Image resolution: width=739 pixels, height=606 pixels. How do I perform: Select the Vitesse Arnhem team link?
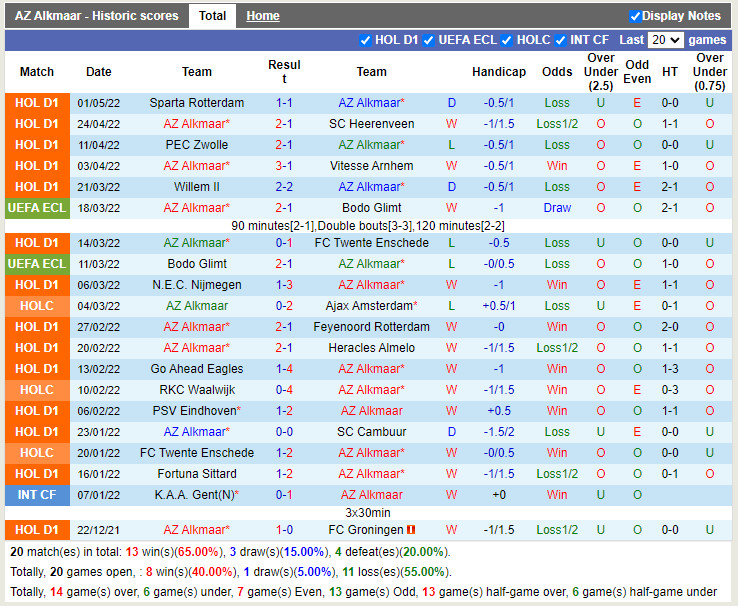pos(371,166)
